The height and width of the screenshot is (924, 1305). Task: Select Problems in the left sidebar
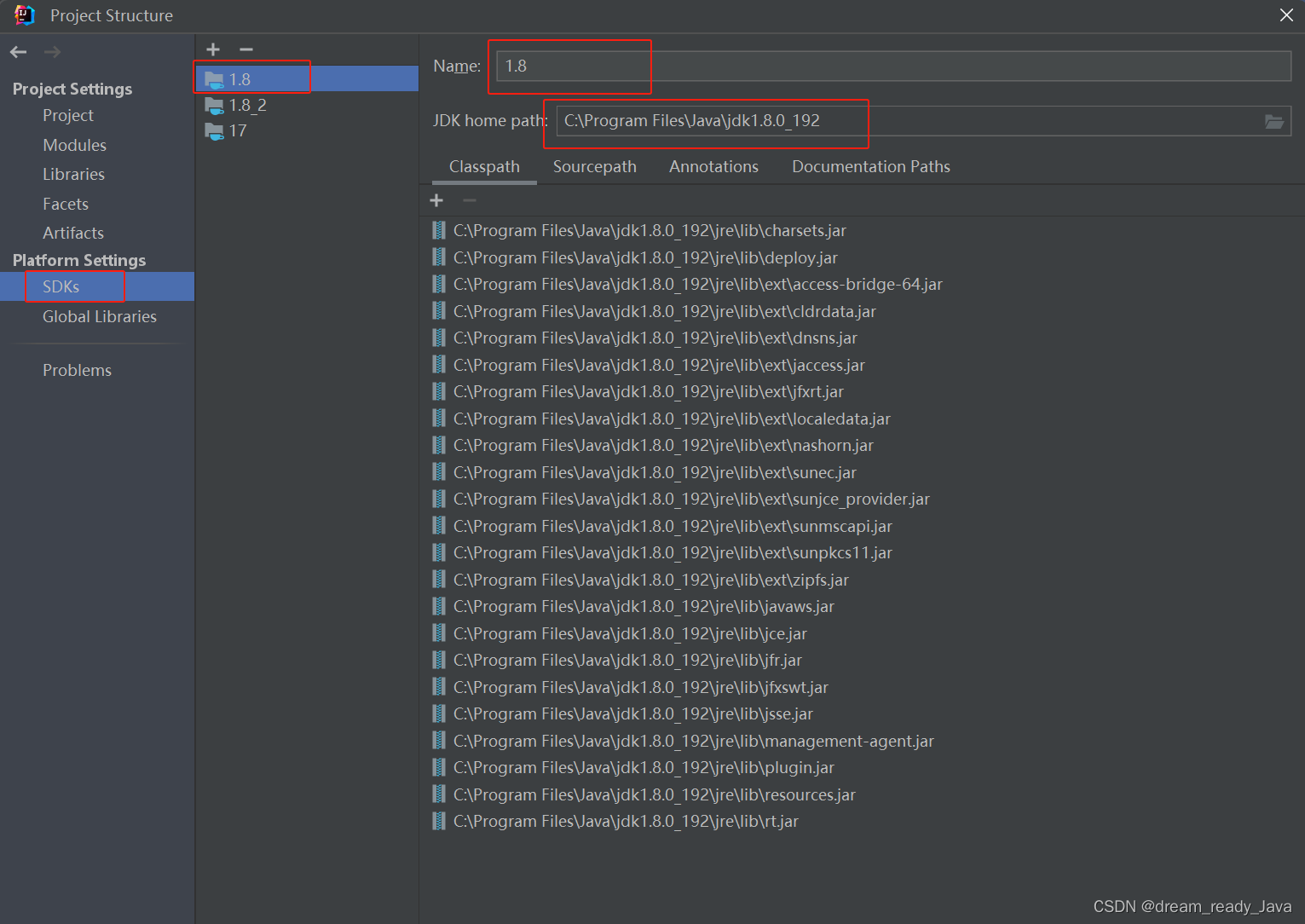[77, 370]
